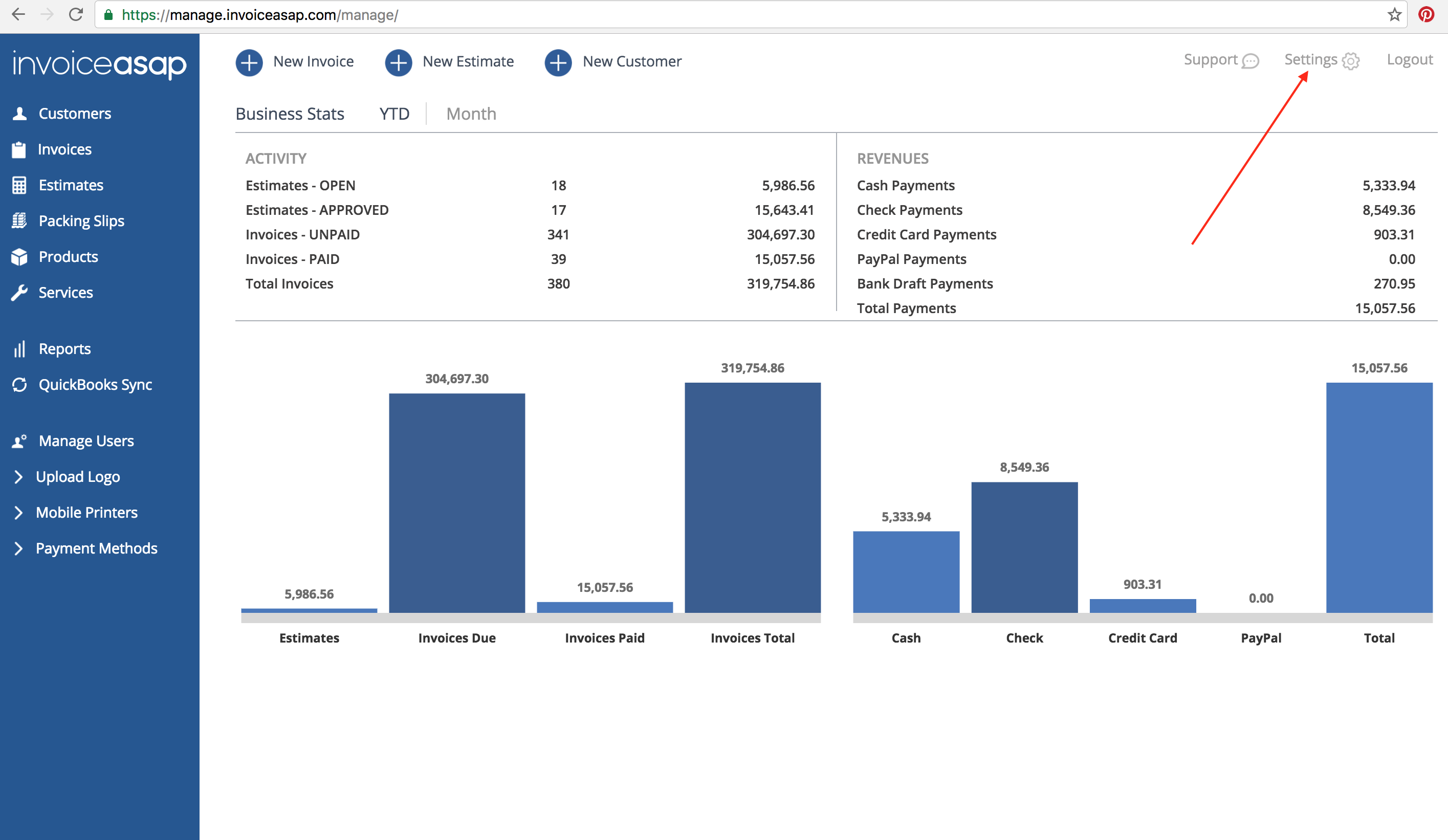Click the Logout link
Image resolution: width=1448 pixels, height=840 pixels.
[x=1410, y=59]
